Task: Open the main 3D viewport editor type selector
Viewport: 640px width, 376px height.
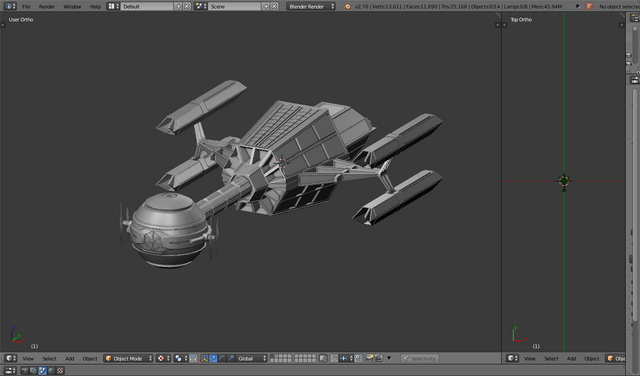Action: click(x=10, y=358)
